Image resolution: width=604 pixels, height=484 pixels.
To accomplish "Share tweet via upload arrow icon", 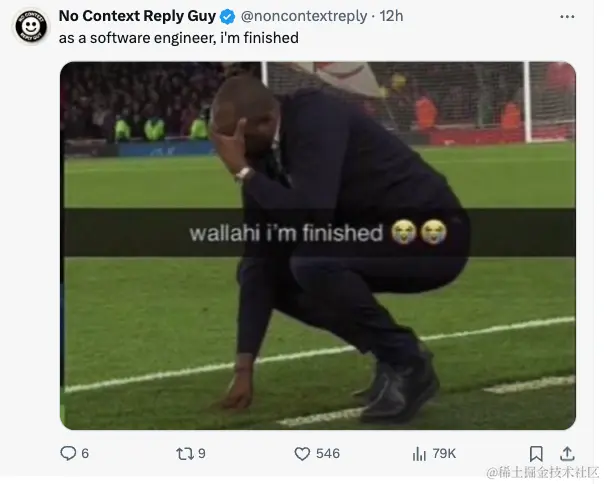I will point(567,454).
